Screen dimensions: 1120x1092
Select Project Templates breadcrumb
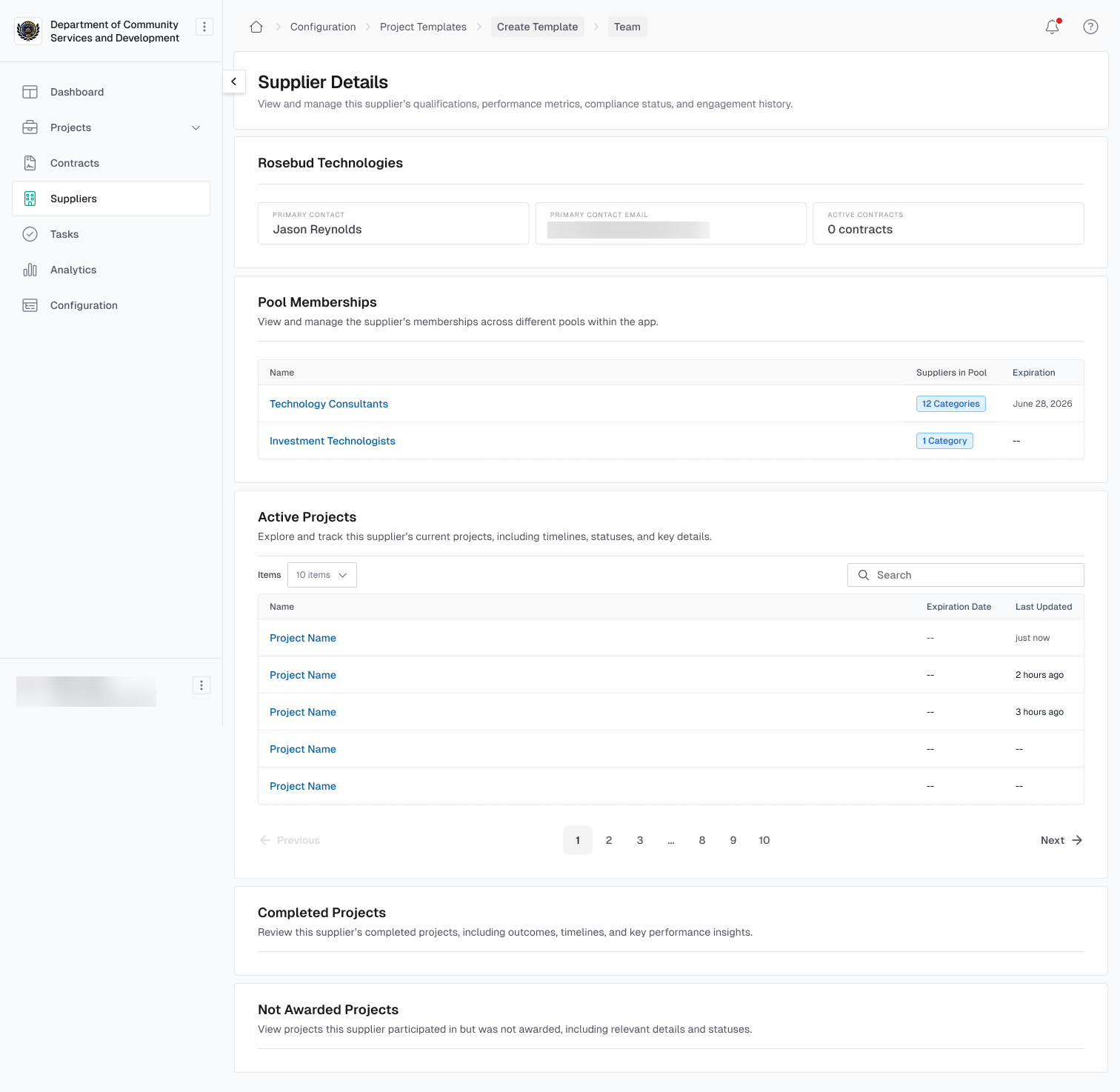[x=423, y=27]
